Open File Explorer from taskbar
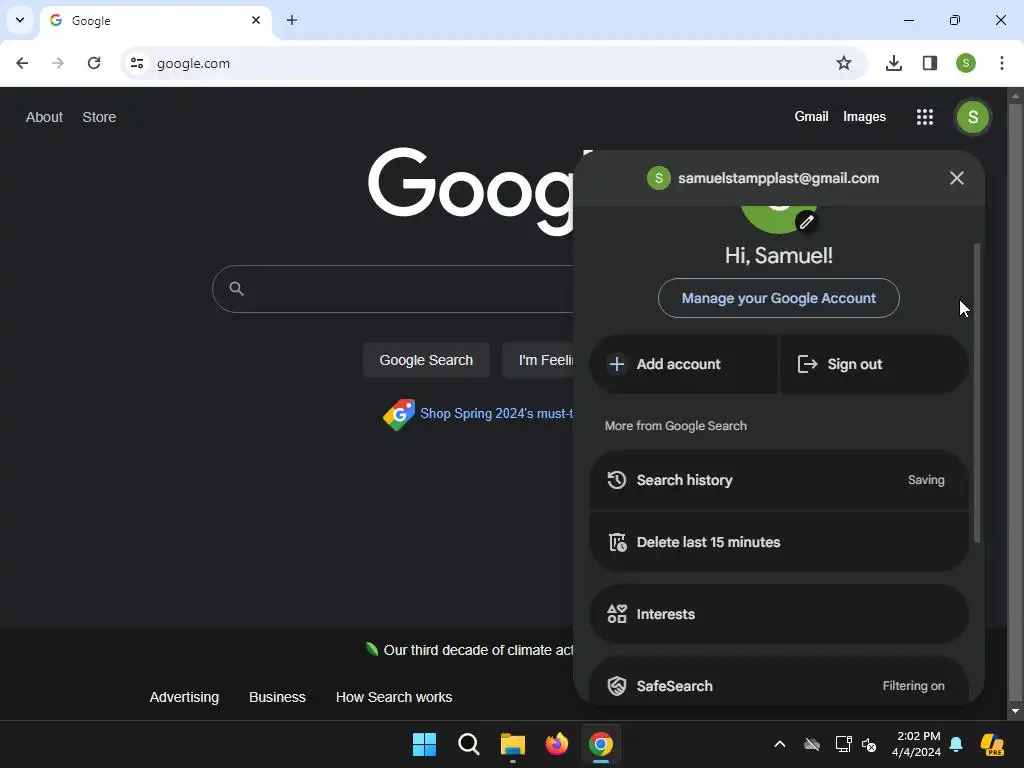 (x=513, y=744)
